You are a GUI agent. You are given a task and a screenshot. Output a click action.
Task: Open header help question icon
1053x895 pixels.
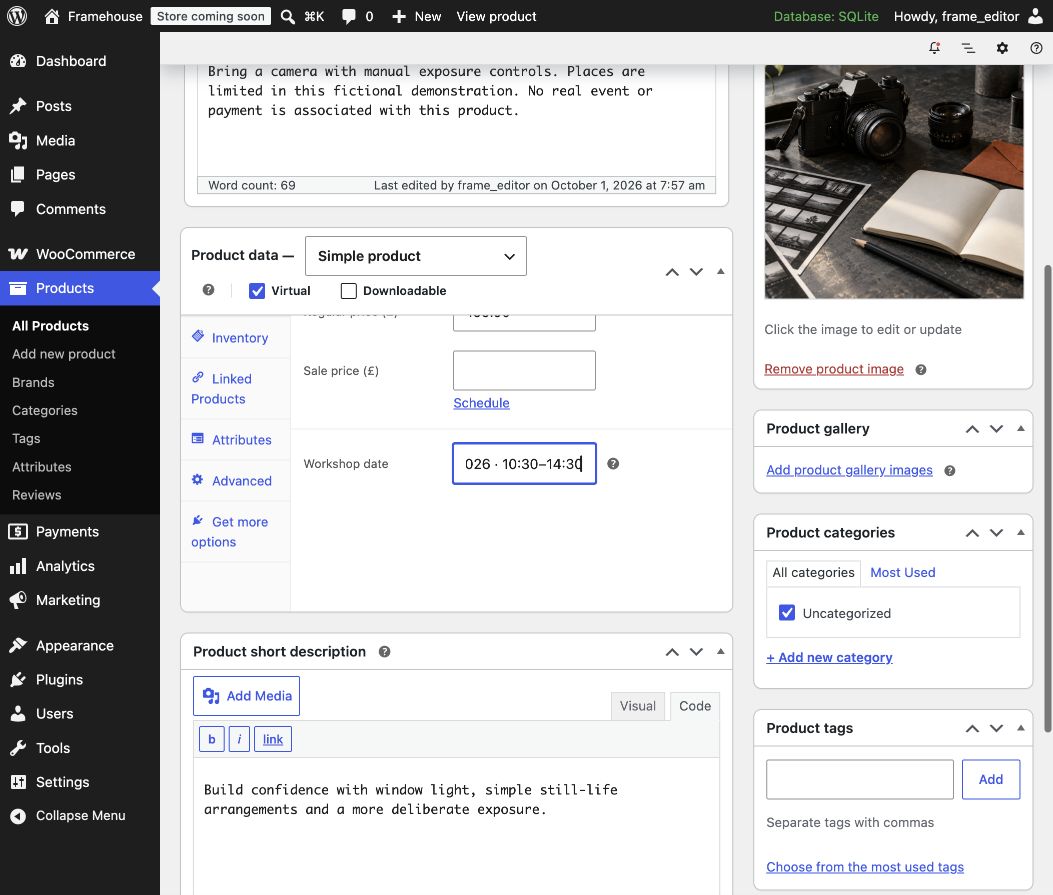click(1036, 48)
